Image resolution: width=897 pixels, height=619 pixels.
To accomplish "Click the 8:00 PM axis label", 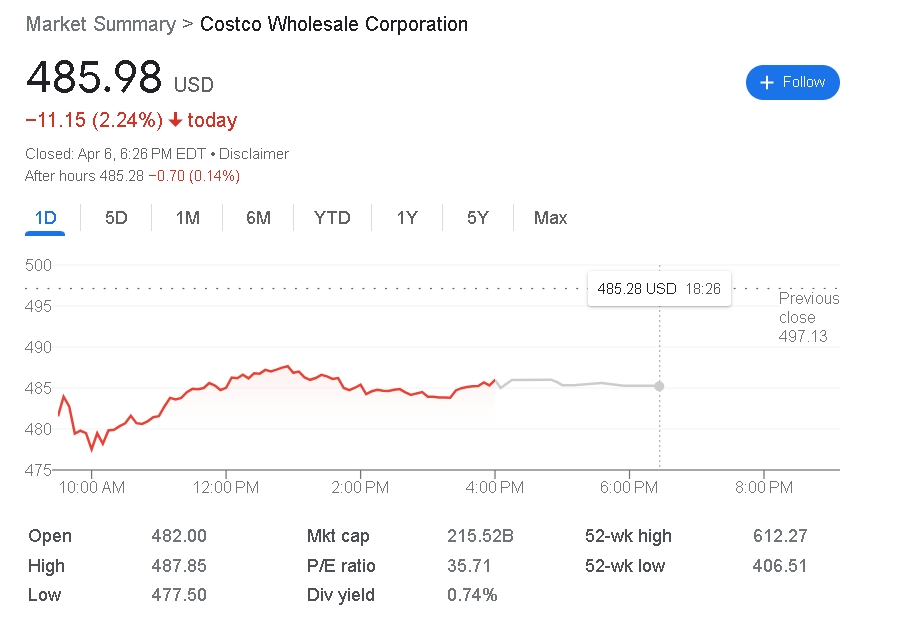I will [764, 487].
